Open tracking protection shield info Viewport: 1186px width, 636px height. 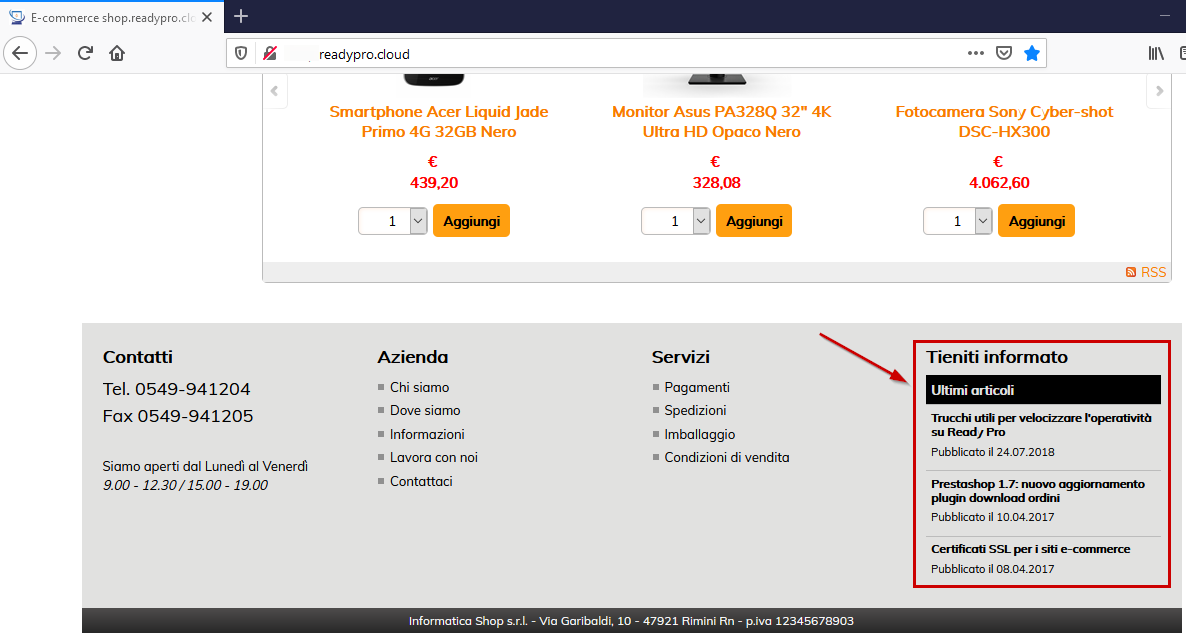pos(241,54)
